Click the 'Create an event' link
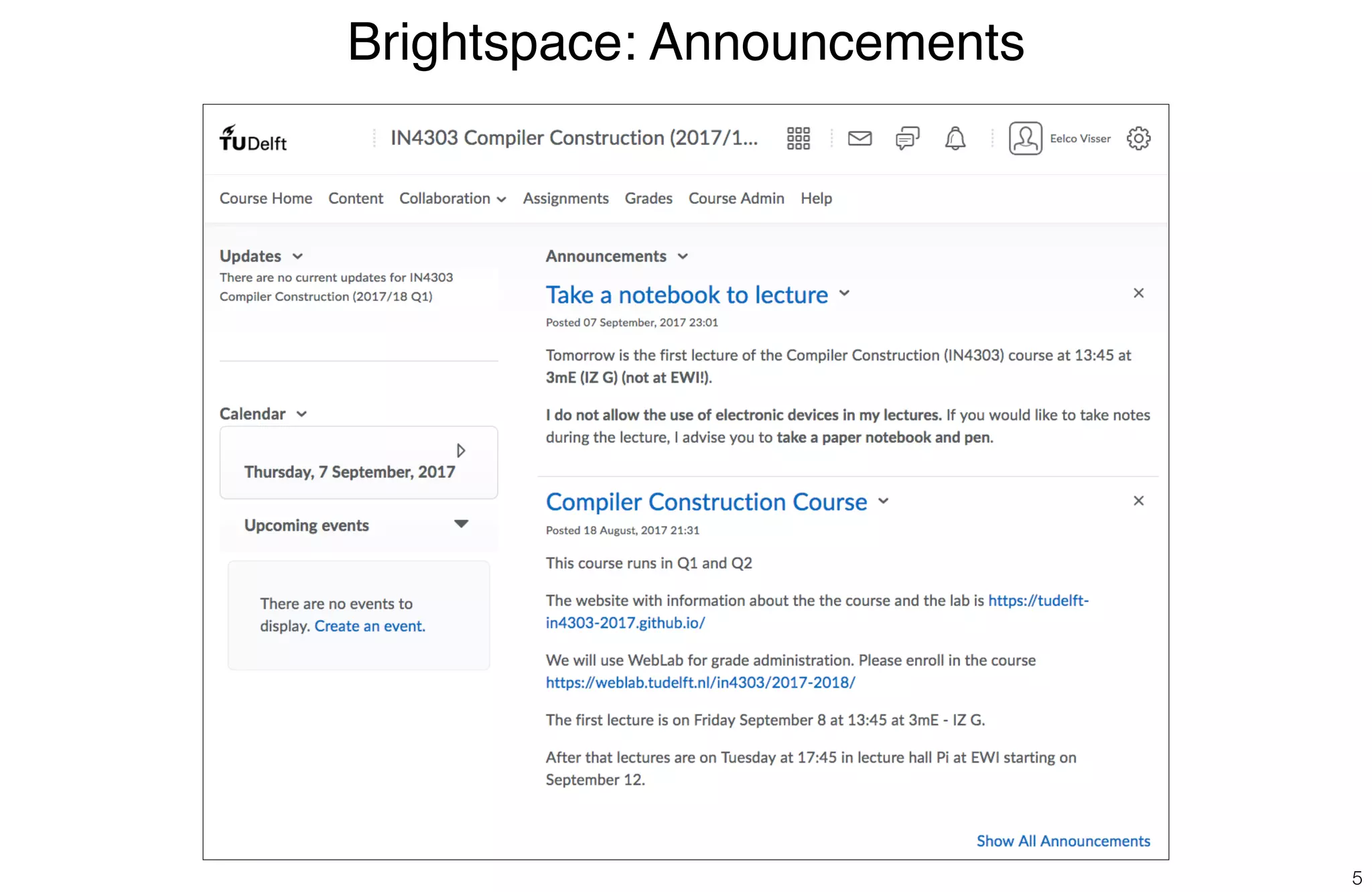 click(369, 626)
